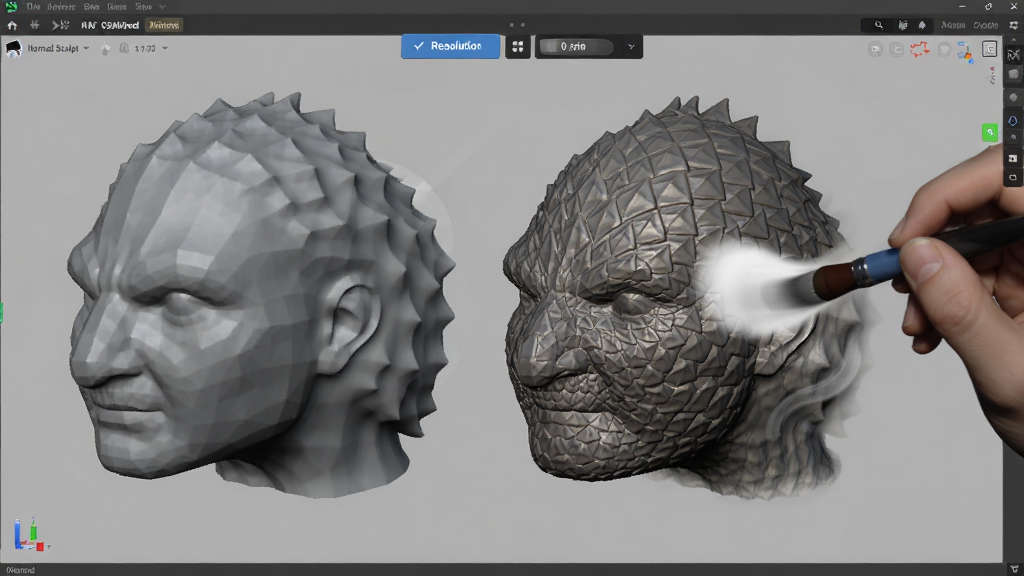Go to the Home icon
The height and width of the screenshot is (576, 1024).
point(12,25)
